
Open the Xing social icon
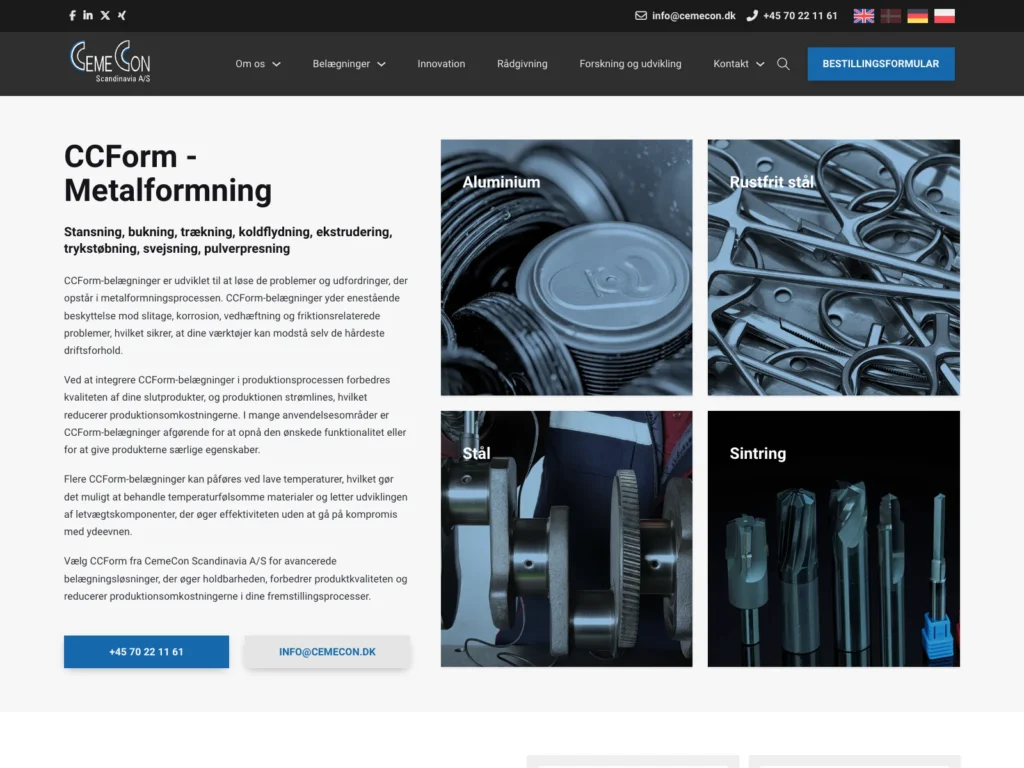coord(122,16)
